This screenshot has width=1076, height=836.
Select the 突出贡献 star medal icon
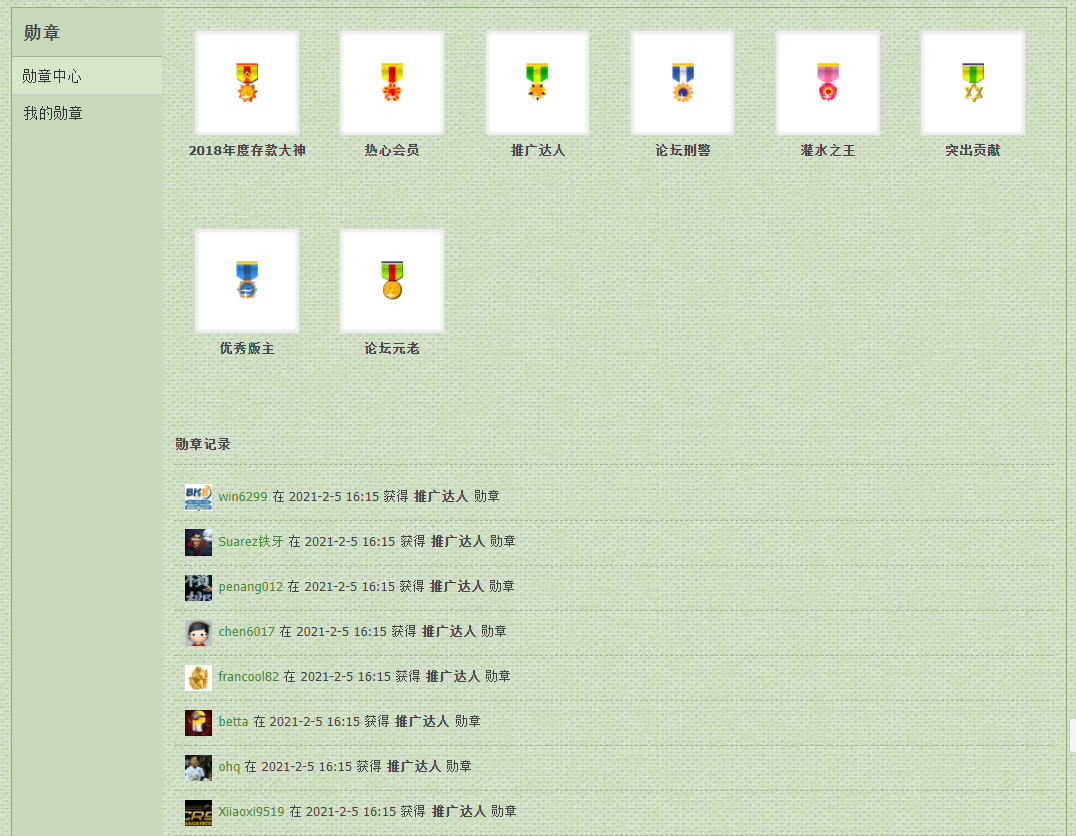973,83
